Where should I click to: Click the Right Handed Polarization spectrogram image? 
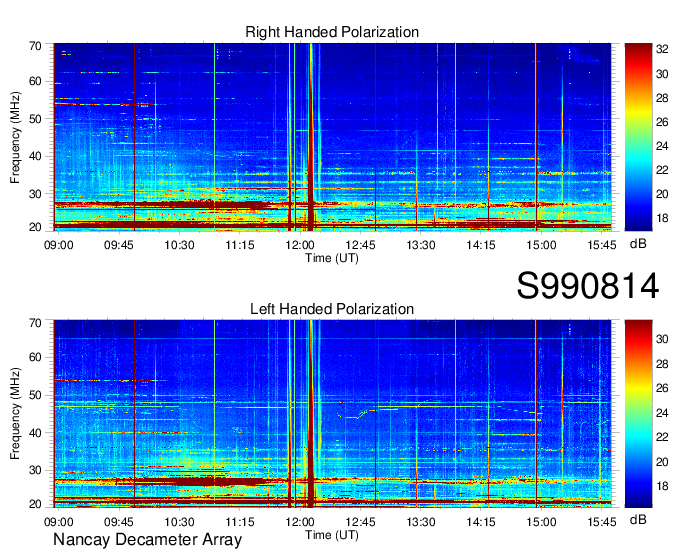tap(332, 137)
